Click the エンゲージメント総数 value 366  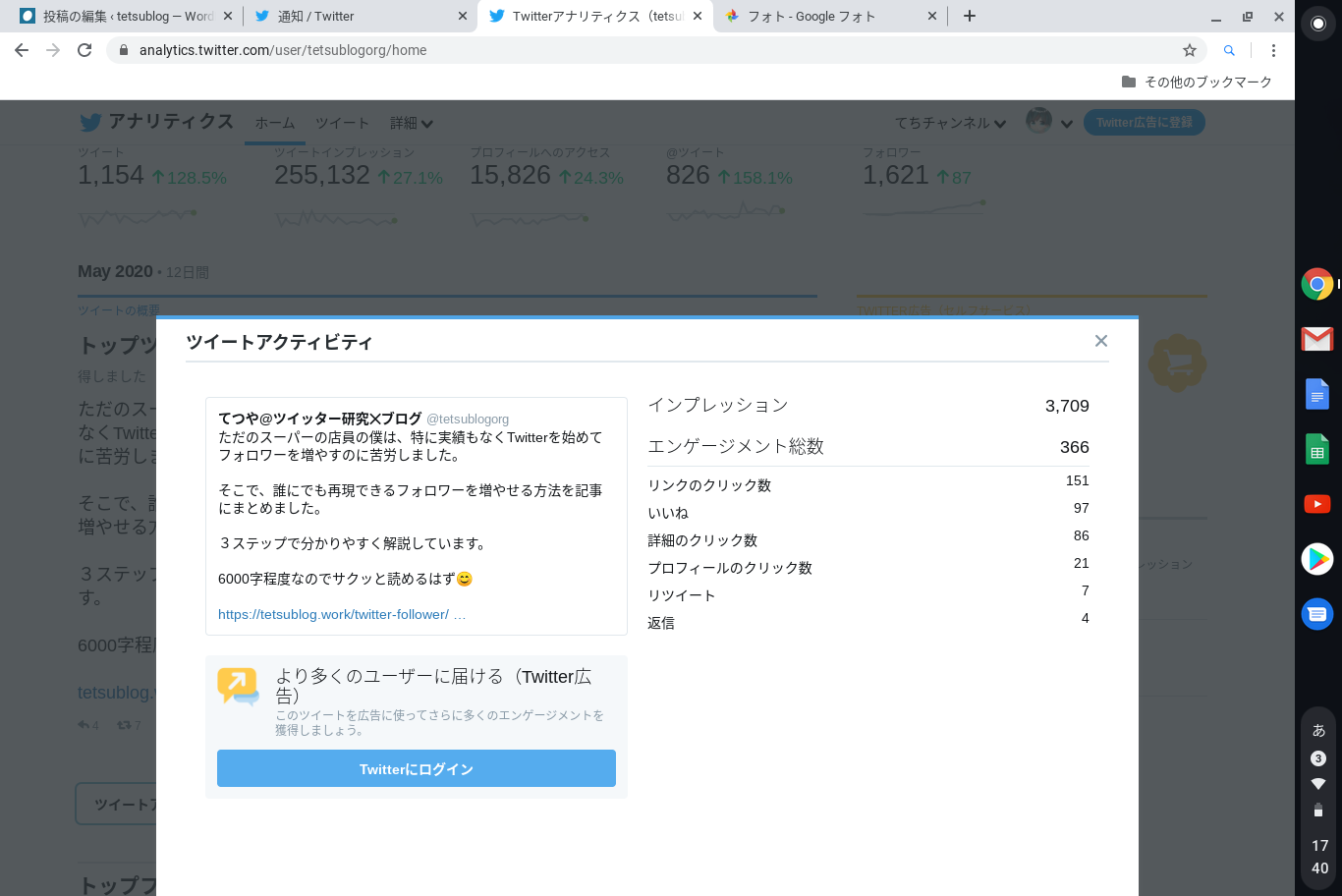click(x=1074, y=447)
